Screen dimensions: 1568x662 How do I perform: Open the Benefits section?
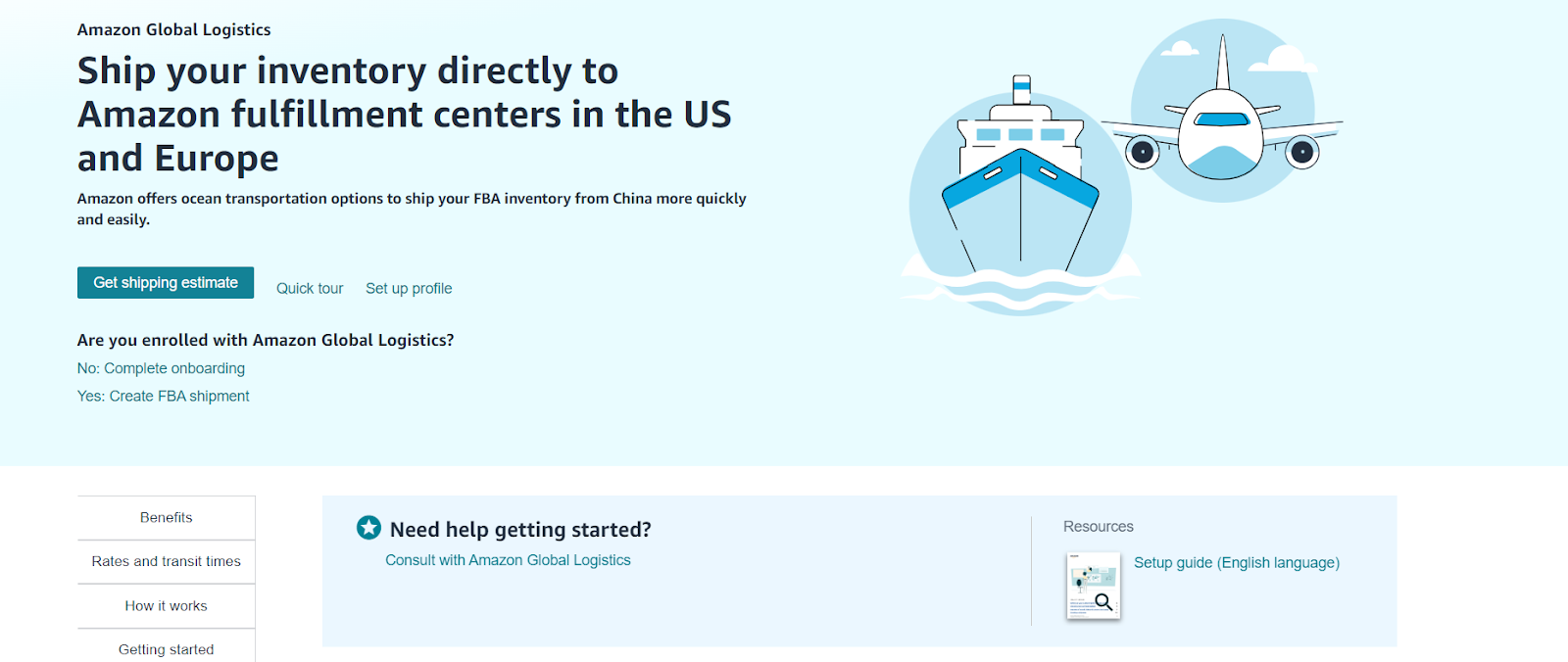tap(165, 517)
